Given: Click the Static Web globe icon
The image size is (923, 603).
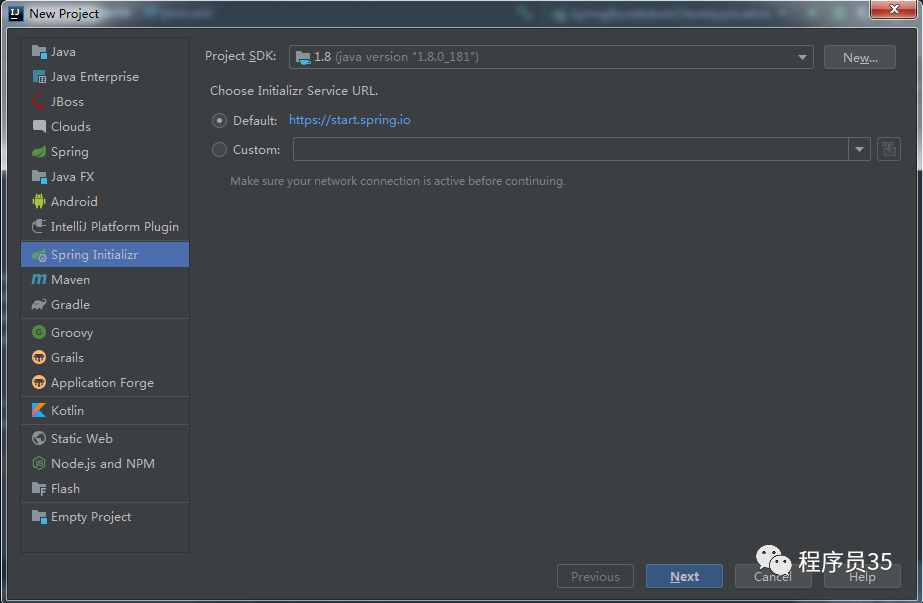Looking at the screenshot, I should click(x=39, y=438).
